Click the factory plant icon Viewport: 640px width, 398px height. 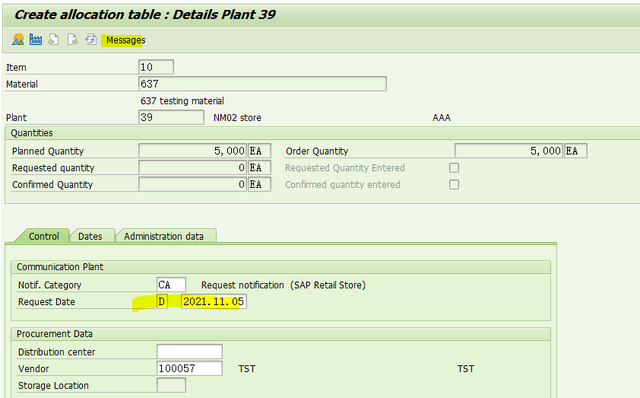[x=36, y=40]
